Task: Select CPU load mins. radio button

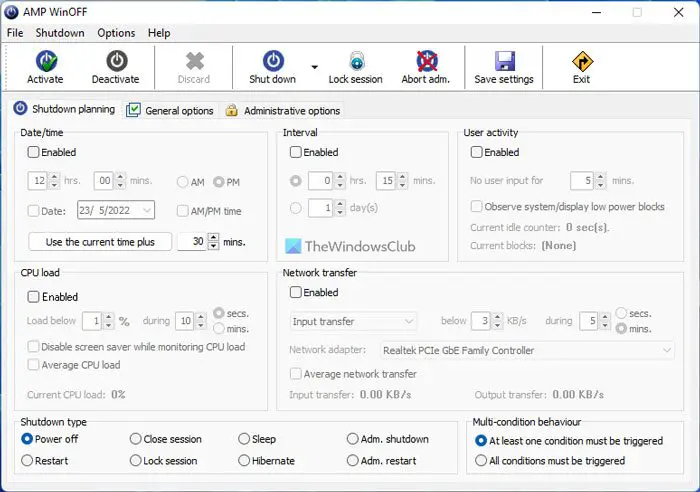Action: pos(218,329)
